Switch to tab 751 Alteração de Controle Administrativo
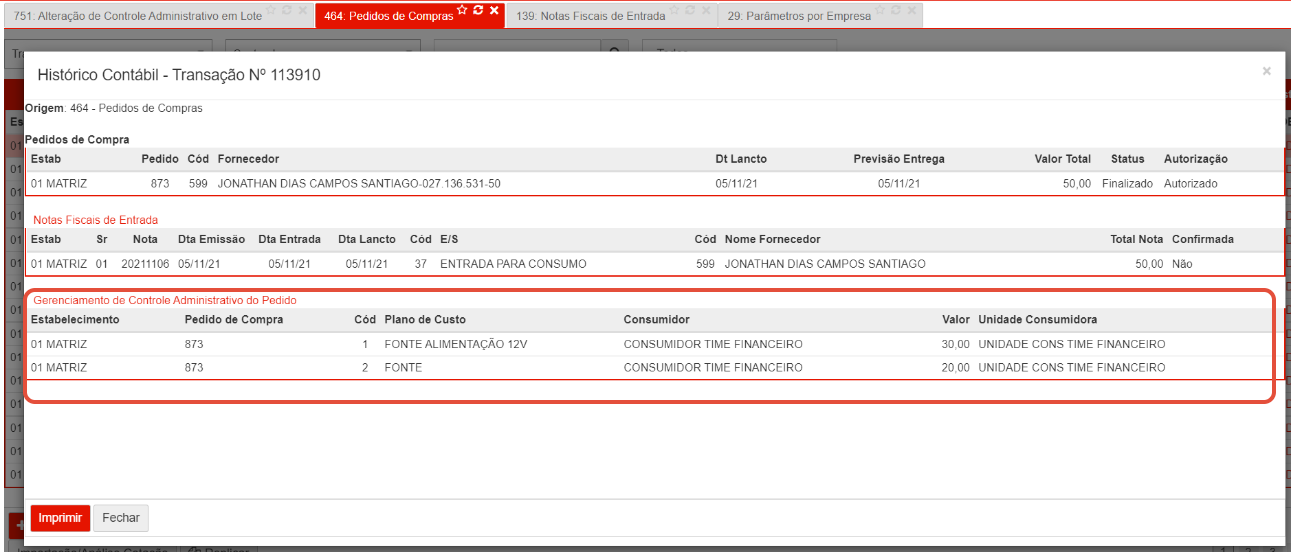This screenshot has height=552, width=1291. tap(138, 16)
